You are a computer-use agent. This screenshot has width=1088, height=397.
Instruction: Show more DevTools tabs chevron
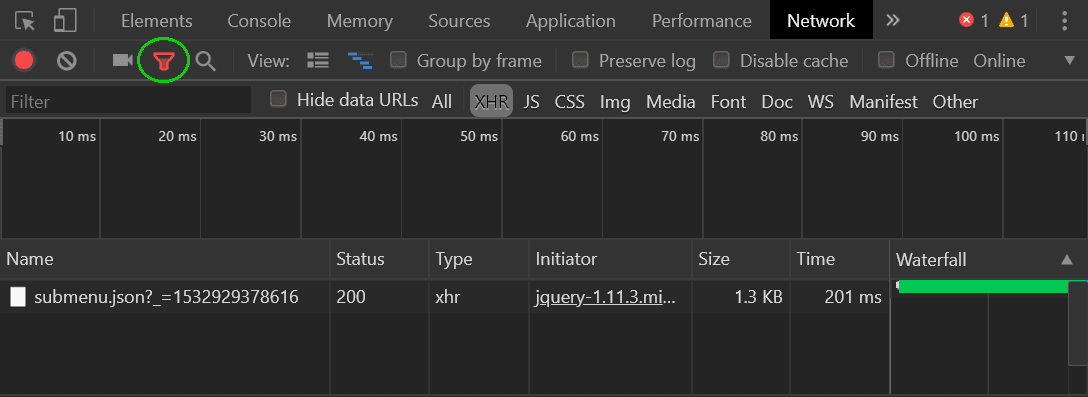[893, 21]
